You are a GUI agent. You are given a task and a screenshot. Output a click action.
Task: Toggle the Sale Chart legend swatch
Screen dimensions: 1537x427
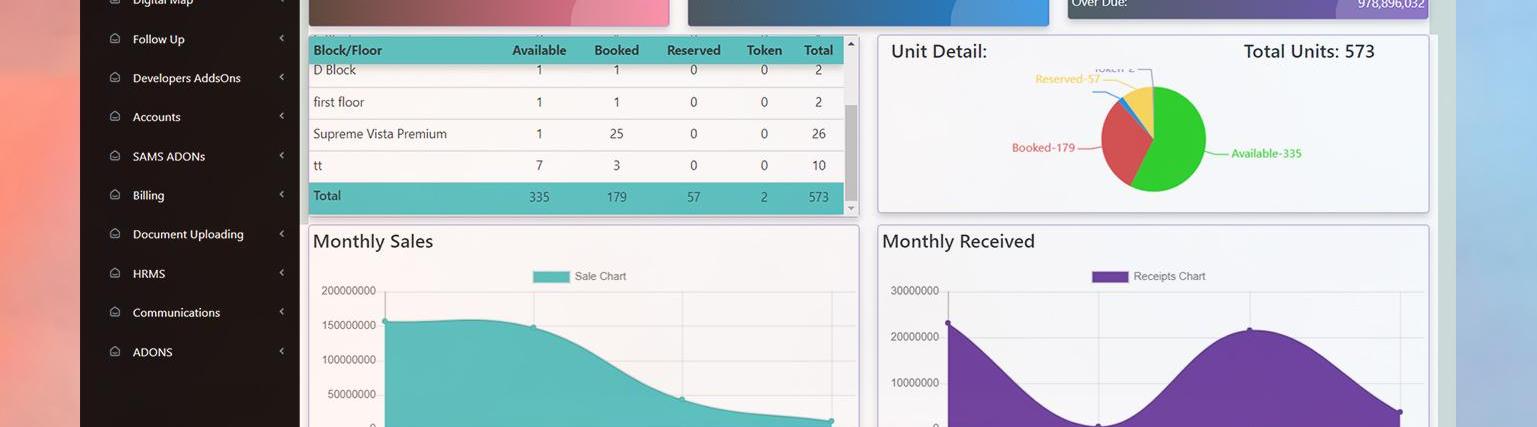point(551,276)
